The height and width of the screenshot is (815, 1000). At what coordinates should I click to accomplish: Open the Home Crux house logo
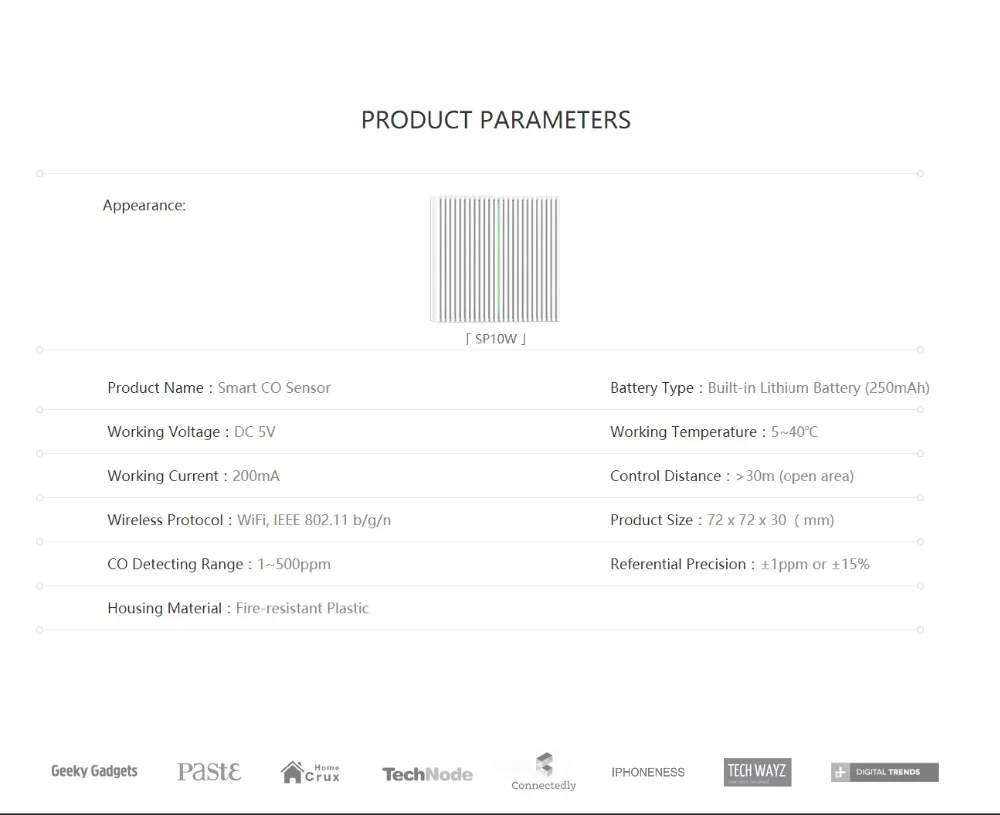coord(311,772)
